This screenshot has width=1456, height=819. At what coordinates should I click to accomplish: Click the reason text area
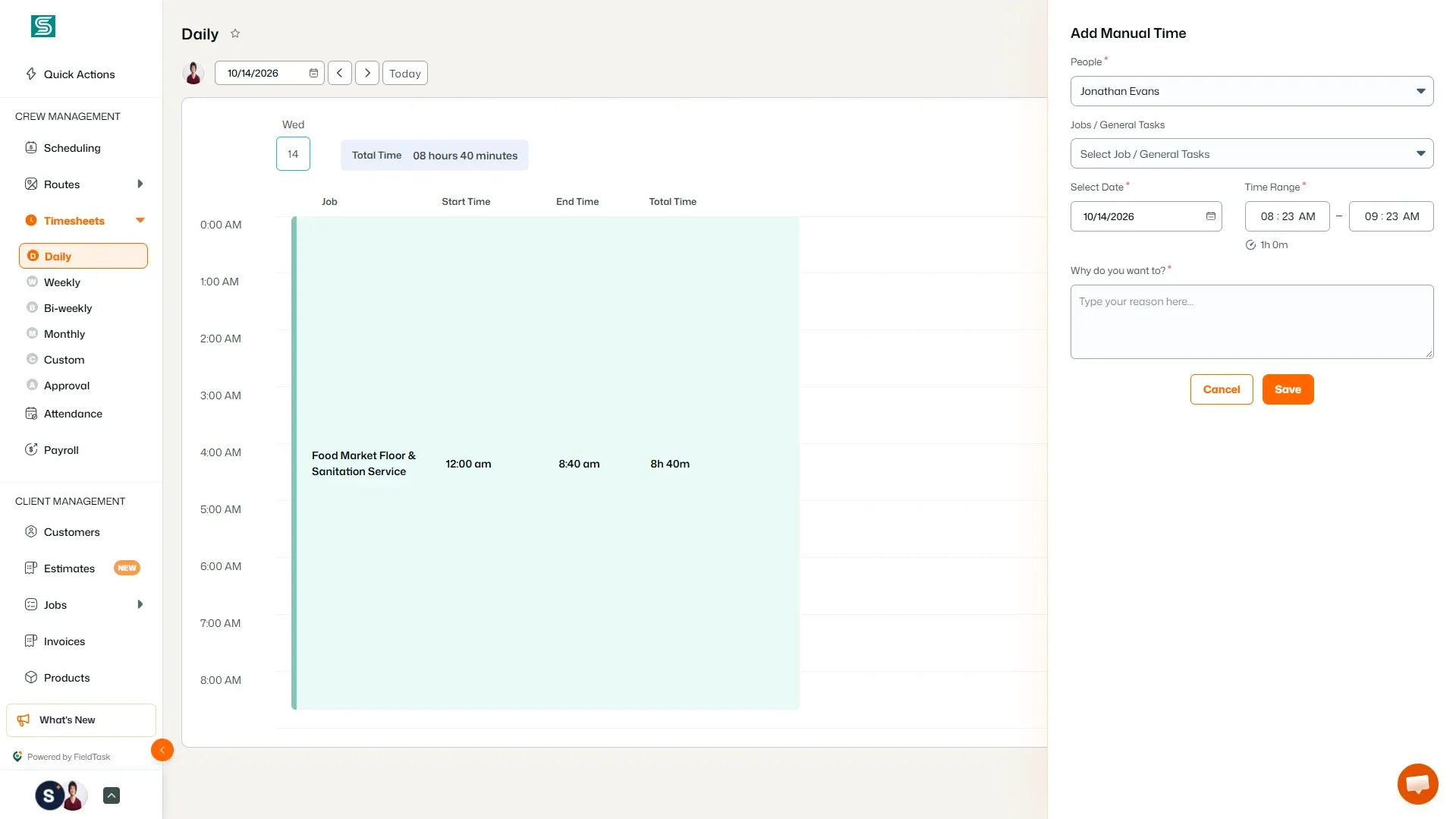coord(1252,322)
